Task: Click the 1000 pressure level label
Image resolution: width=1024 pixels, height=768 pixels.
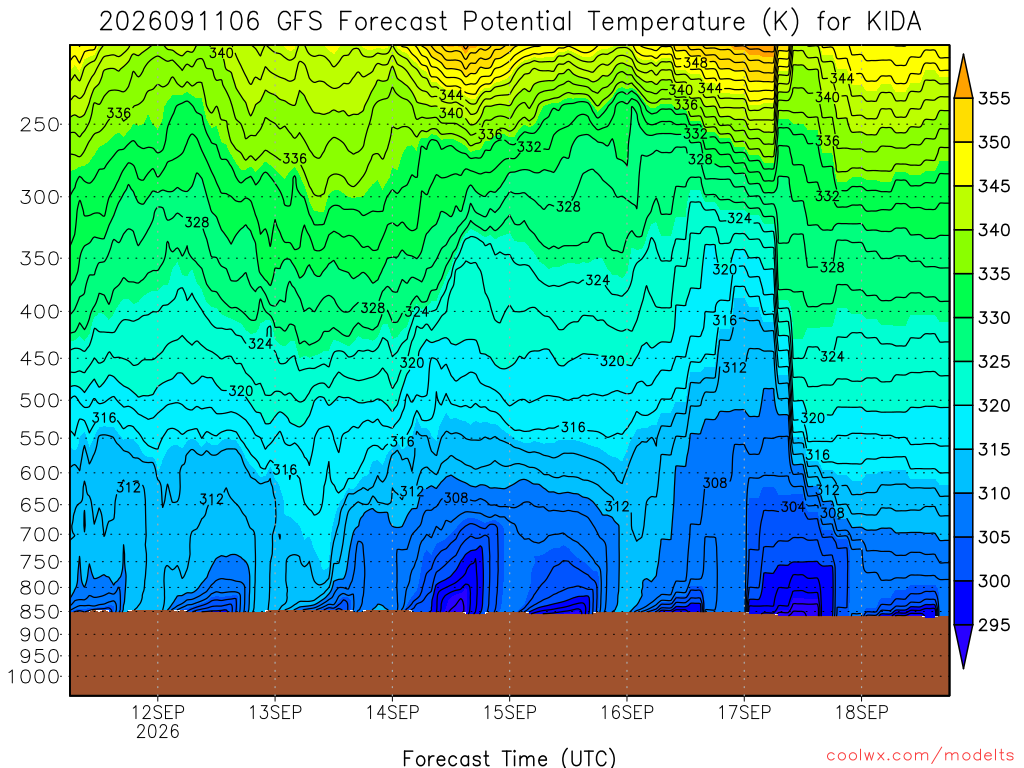Action: click(34, 677)
